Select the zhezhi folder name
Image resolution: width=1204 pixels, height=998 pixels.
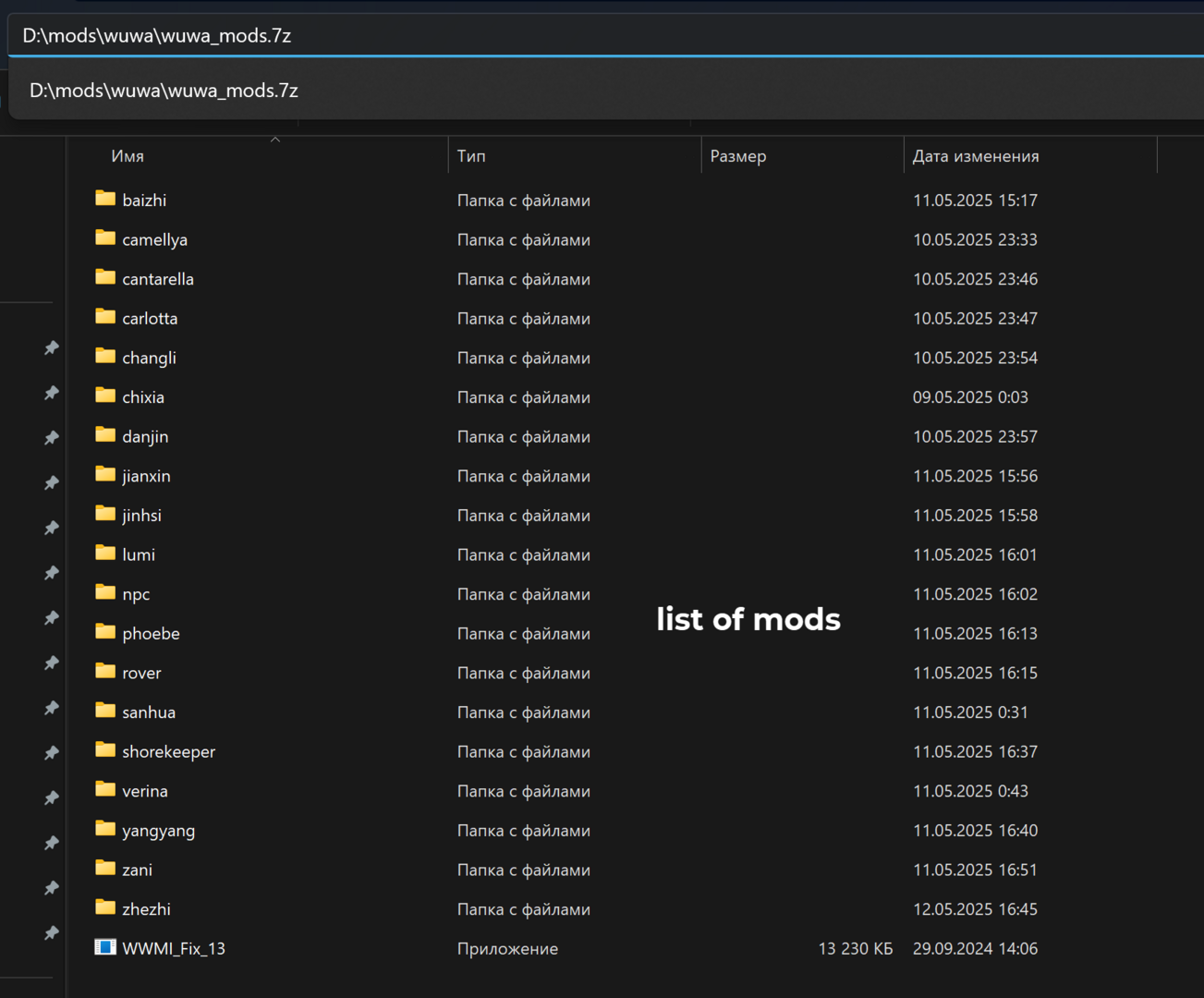(x=147, y=910)
